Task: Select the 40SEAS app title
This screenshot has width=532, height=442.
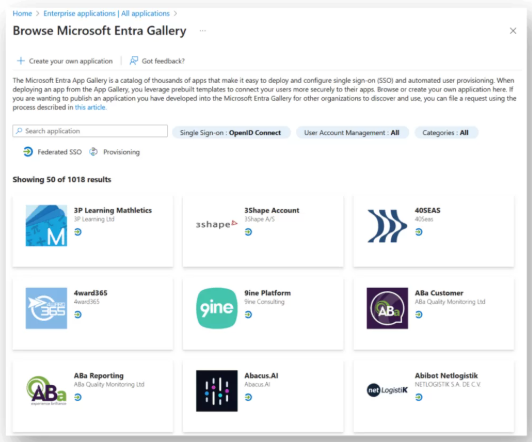Action: pos(428,210)
